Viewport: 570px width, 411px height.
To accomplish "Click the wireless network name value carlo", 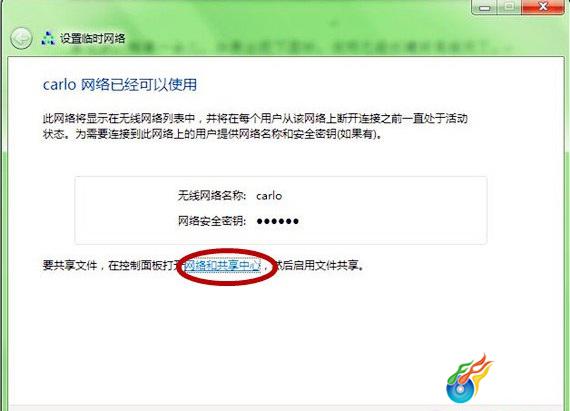I will (x=269, y=196).
